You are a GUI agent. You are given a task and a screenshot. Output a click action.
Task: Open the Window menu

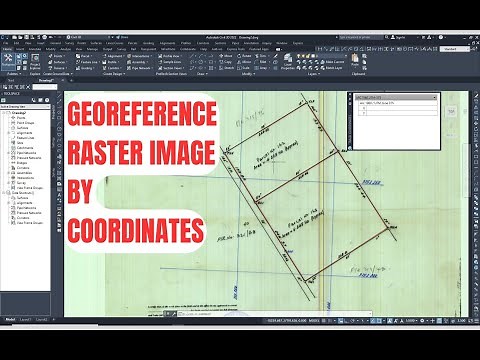282,43
